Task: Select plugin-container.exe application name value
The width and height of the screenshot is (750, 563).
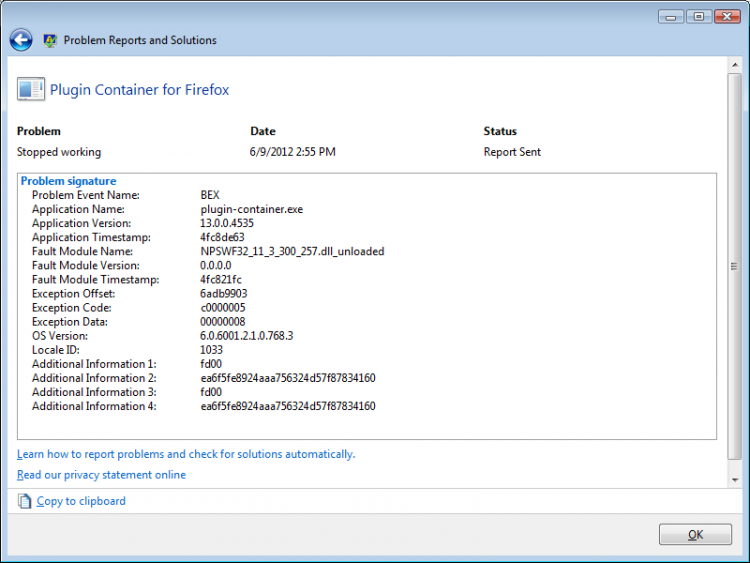Action: tap(252, 209)
